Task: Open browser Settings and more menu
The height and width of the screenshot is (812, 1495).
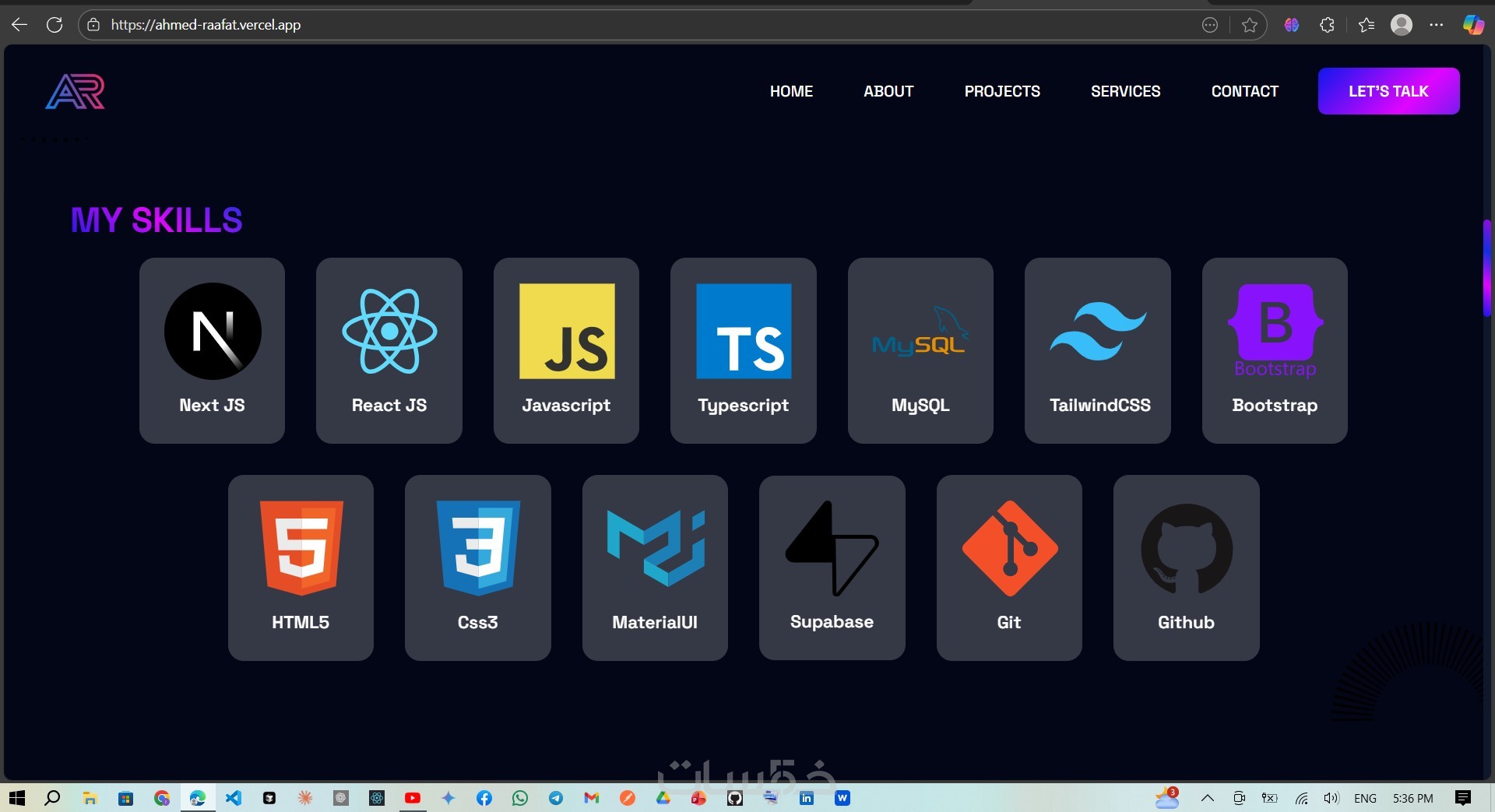Action: click(1437, 25)
